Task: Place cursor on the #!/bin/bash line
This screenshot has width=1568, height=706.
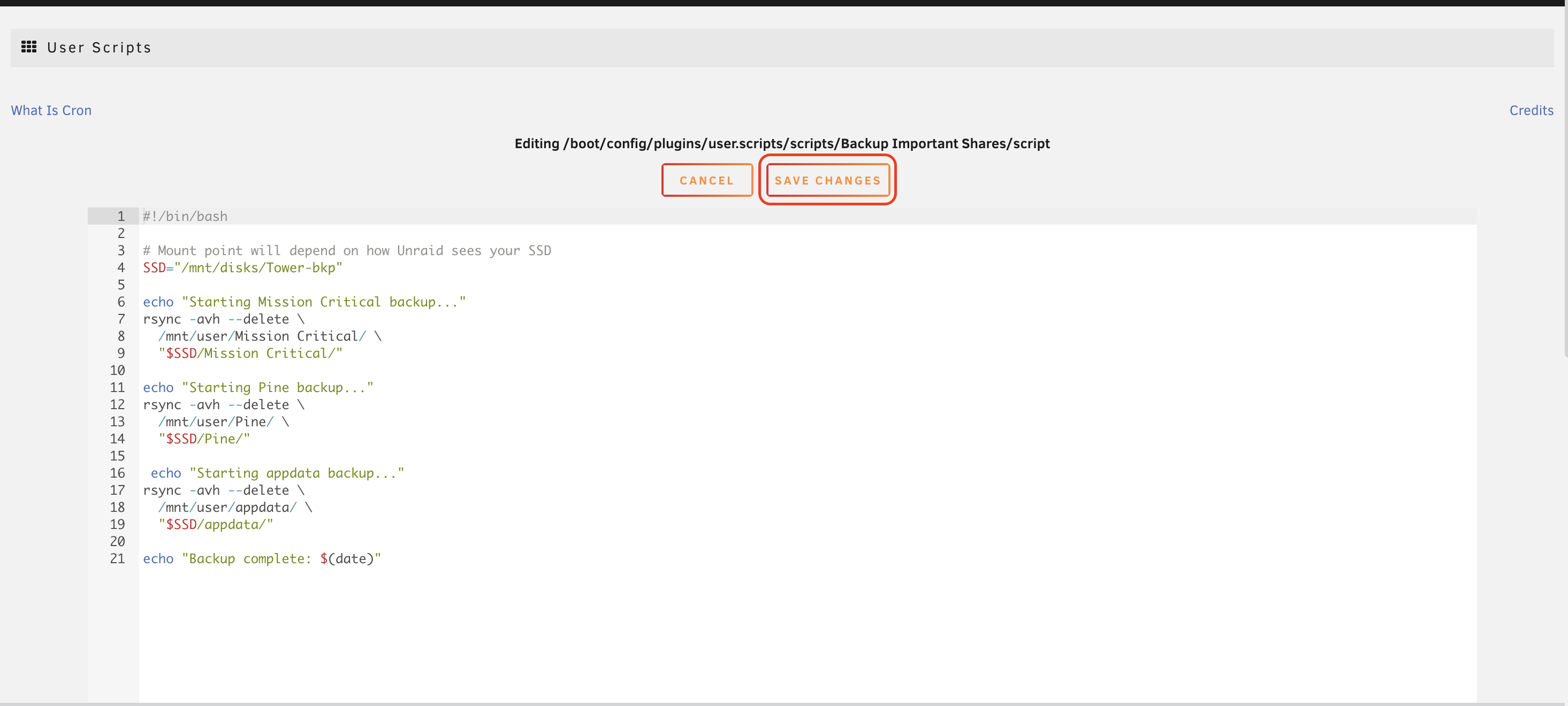Action: (185, 217)
